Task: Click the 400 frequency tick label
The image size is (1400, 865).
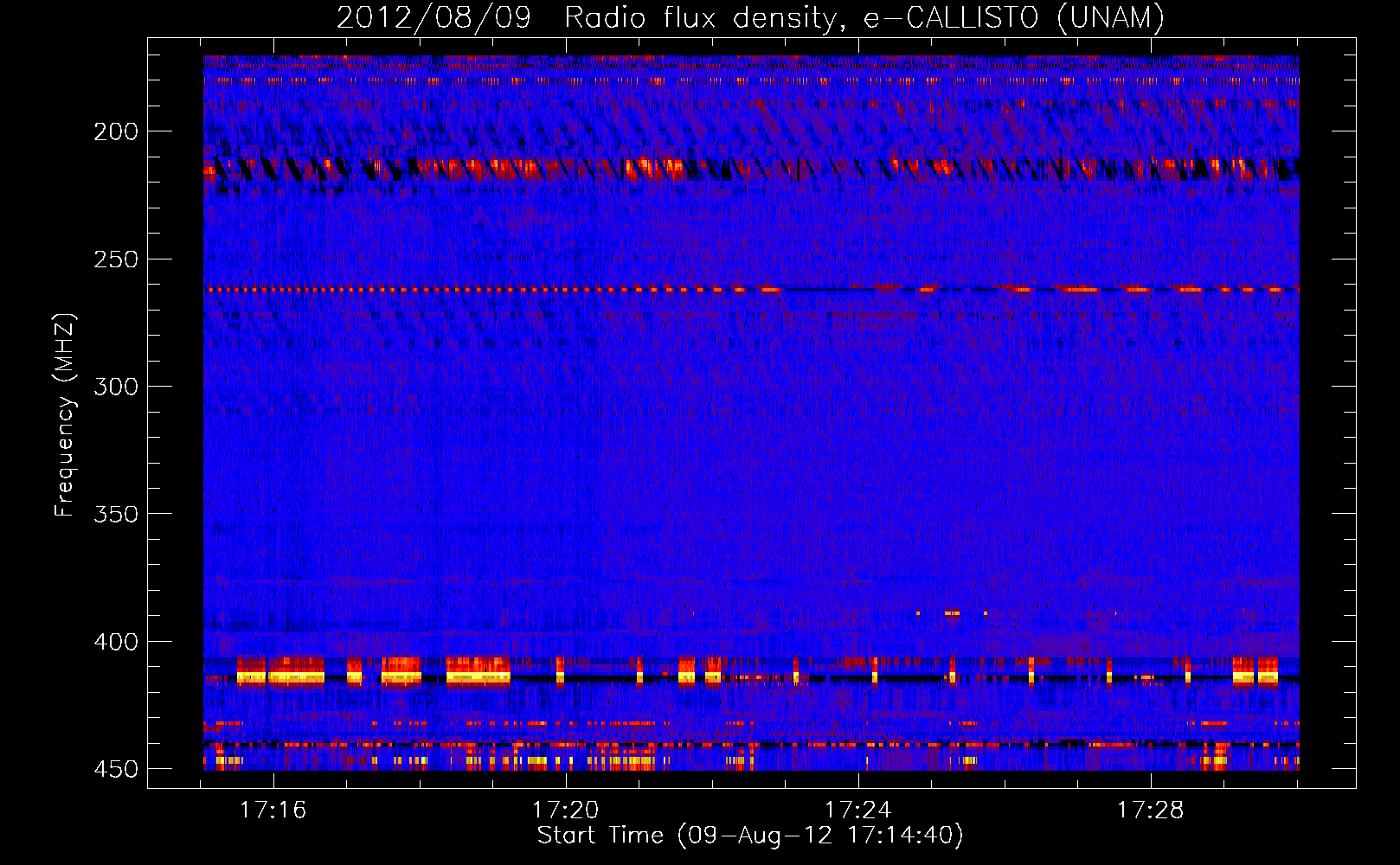Action: coord(116,642)
